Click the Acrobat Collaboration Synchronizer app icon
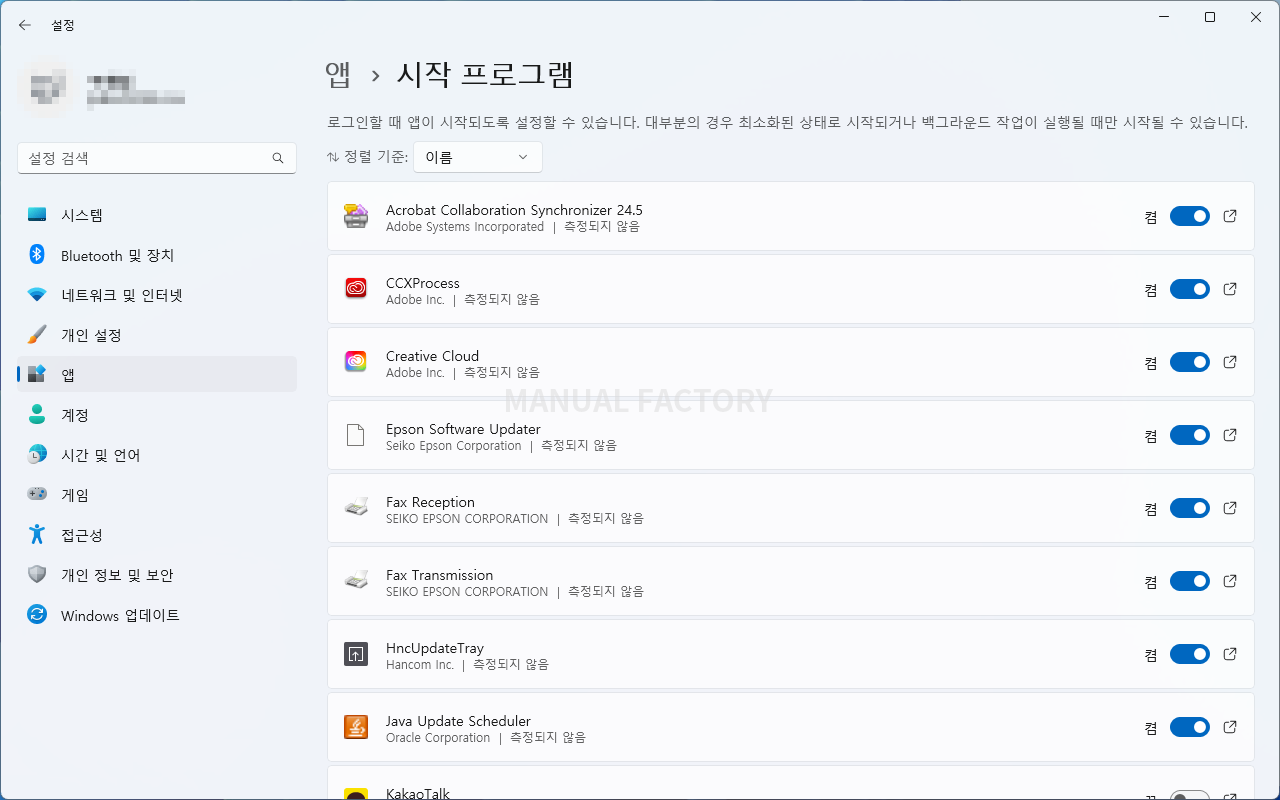 pos(356,216)
